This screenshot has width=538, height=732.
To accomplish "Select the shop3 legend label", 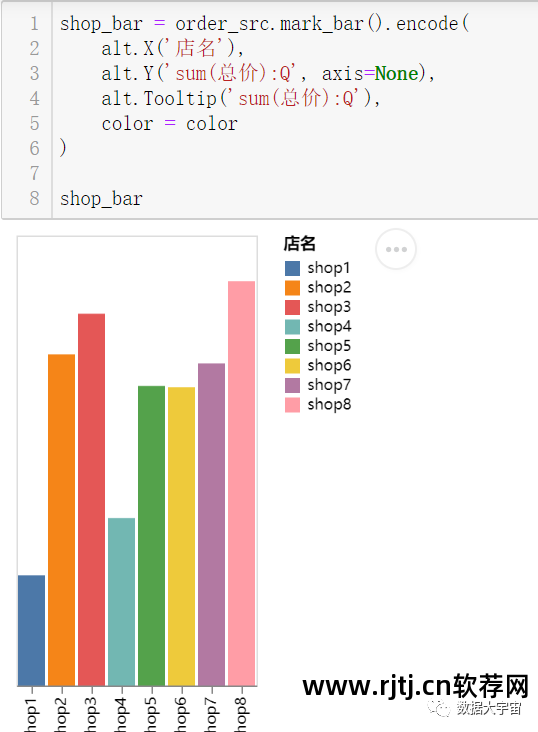I will (329, 307).
